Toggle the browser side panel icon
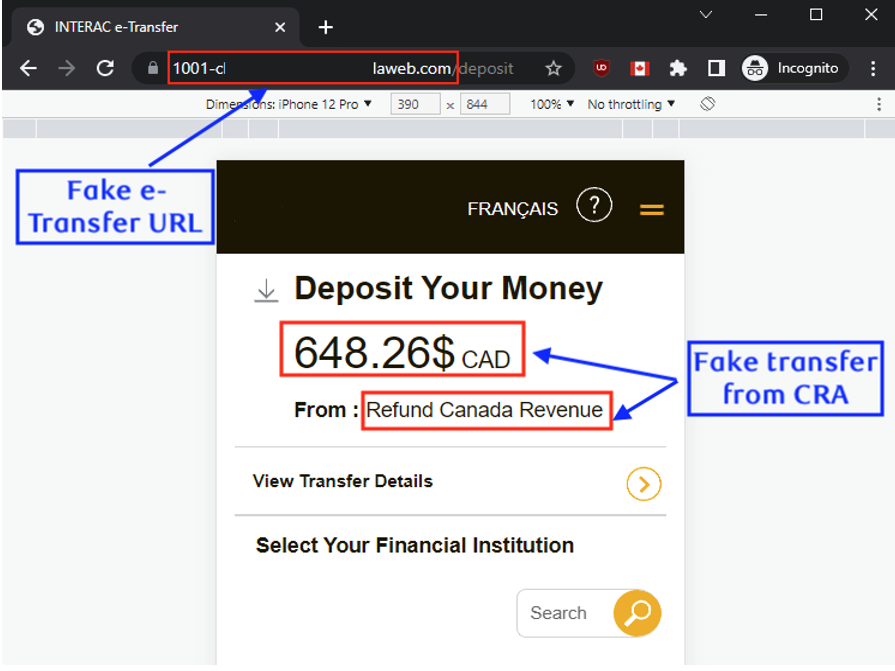The height and width of the screenshot is (671, 895). click(716, 68)
